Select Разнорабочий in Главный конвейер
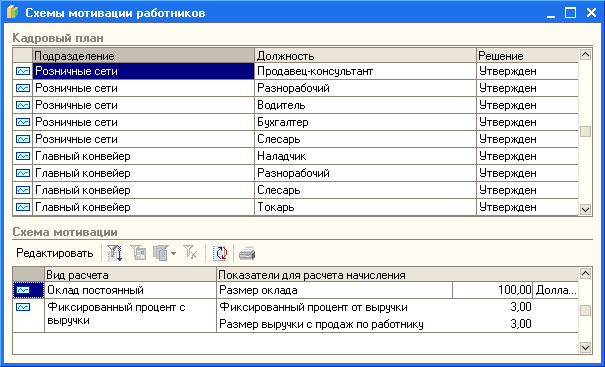This screenshot has height=367, width=605. click(x=365, y=173)
